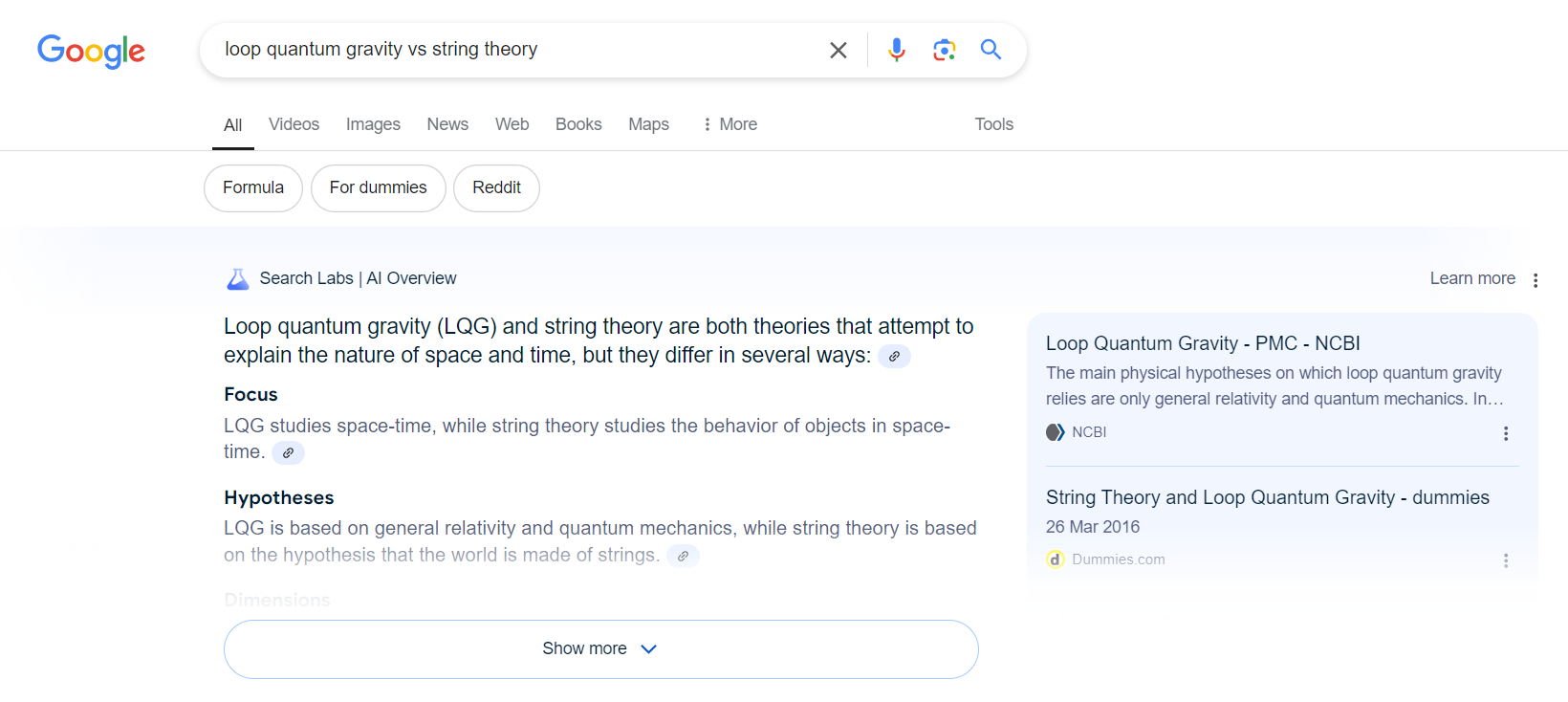Switch to the Maps tab
This screenshot has width=1568, height=702.
coord(648,124)
